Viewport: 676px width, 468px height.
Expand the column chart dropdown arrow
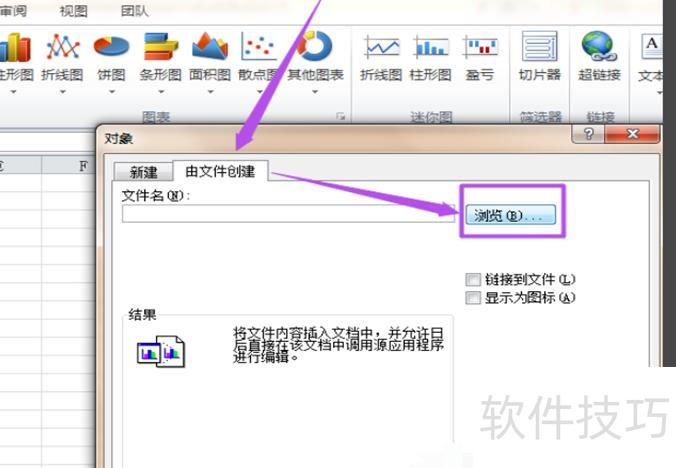pos(13,92)
